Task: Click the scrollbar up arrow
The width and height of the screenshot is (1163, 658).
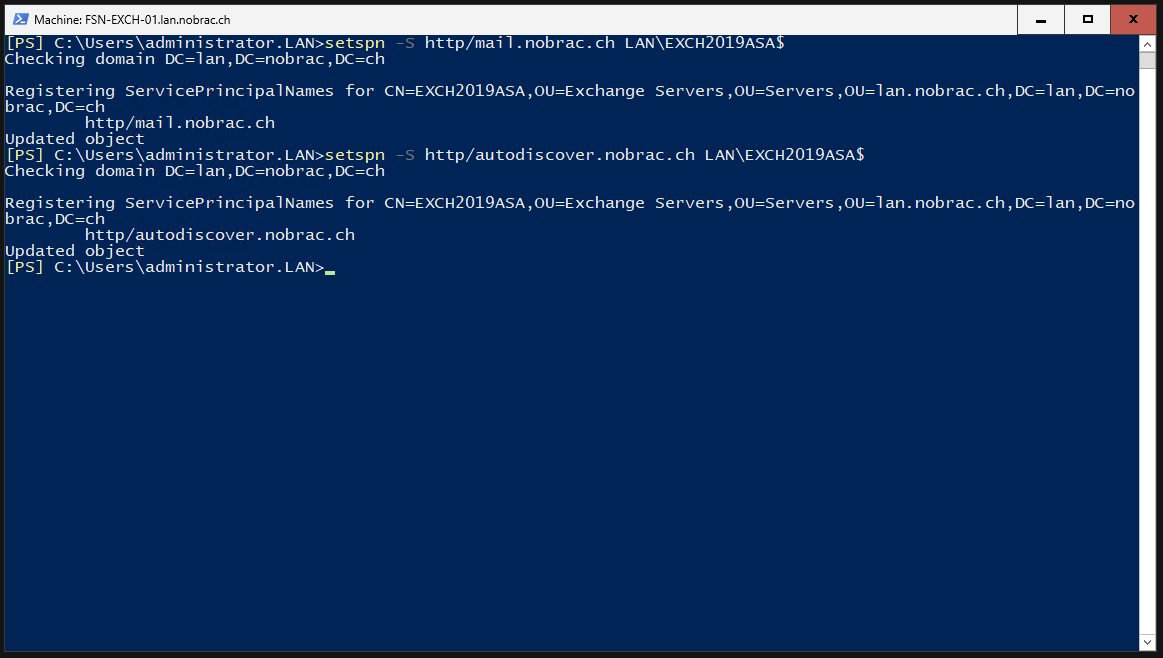Action: pyautogui.click(x=1147, y=45)
